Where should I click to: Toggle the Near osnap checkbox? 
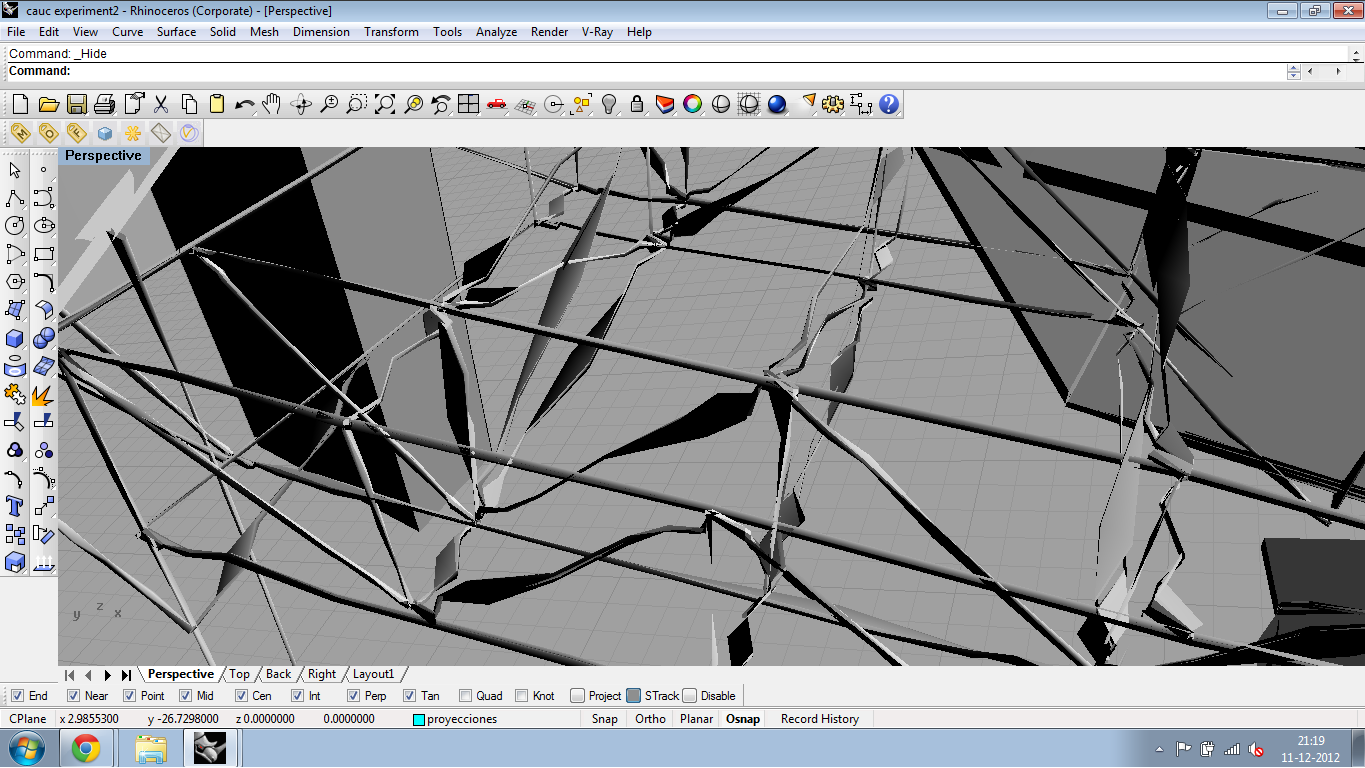[x=73, y=696]
